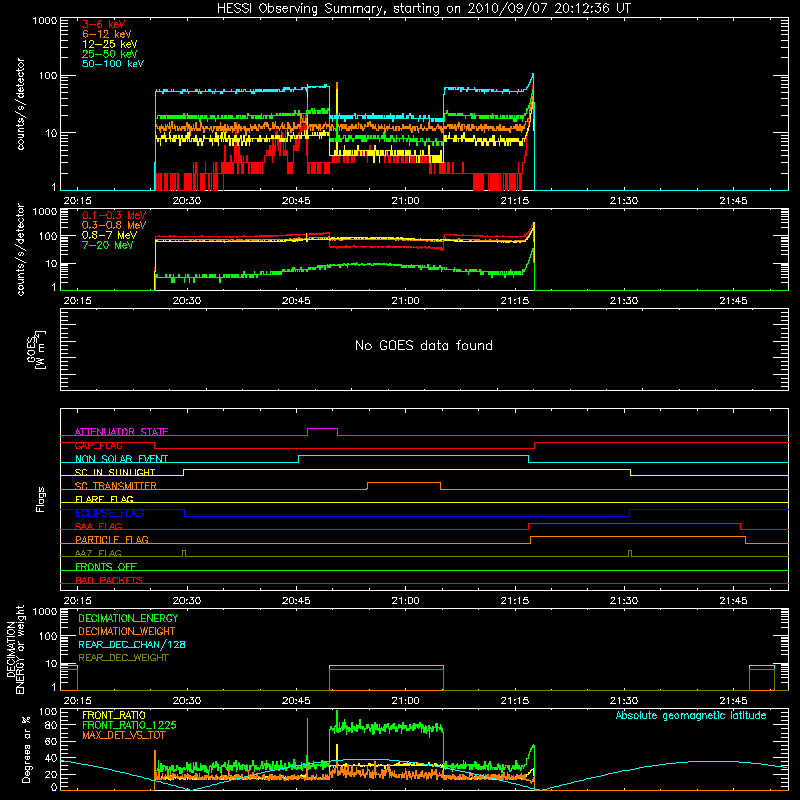Viewport: 800px width, 800px height.
Task: Click the ECLIPSE_FLAG label
Action: point(109,513)
